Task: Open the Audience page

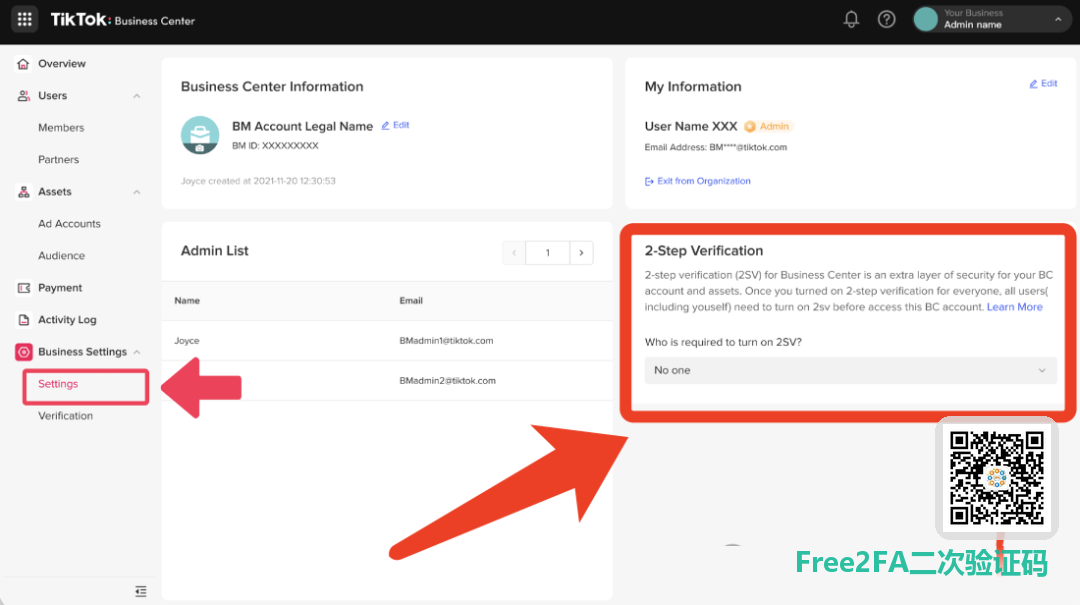Action: coord(61,255)
